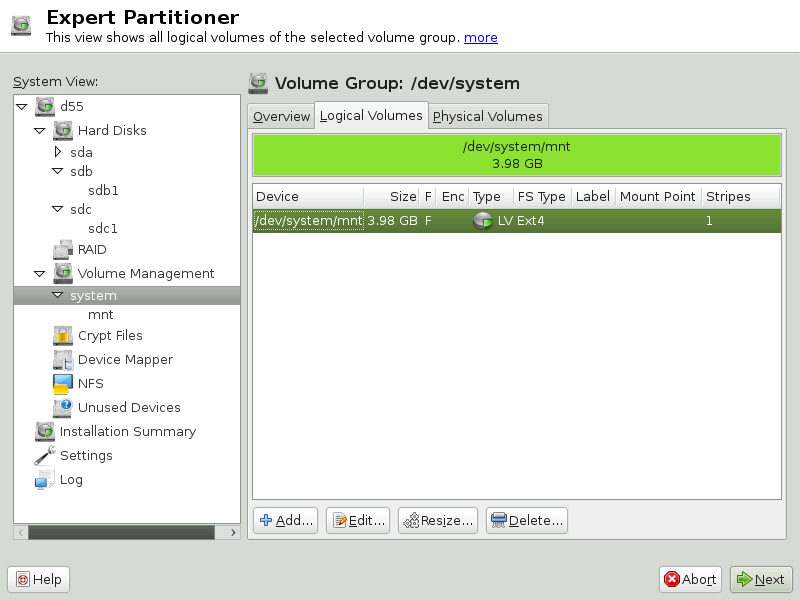800x600 pixels.
Task: Open Settings using the wrench icon
Action: pos(44,455)
